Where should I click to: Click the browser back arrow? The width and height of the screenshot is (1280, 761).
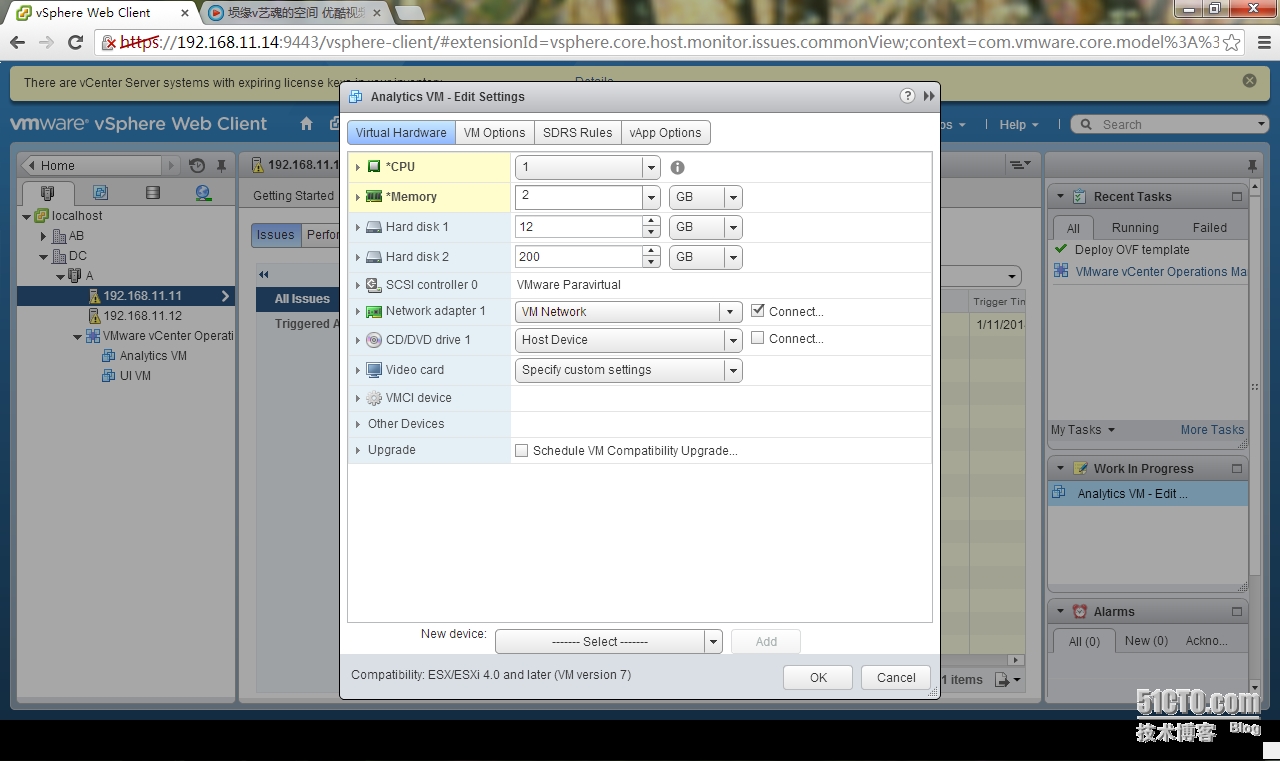point(17,42)
